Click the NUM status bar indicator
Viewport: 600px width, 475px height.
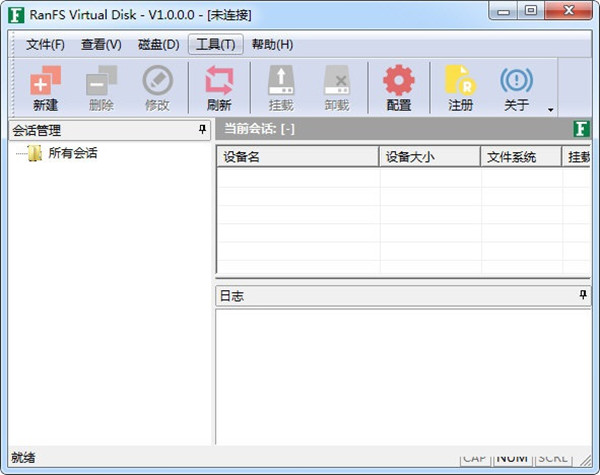click(x=512, y=459)
